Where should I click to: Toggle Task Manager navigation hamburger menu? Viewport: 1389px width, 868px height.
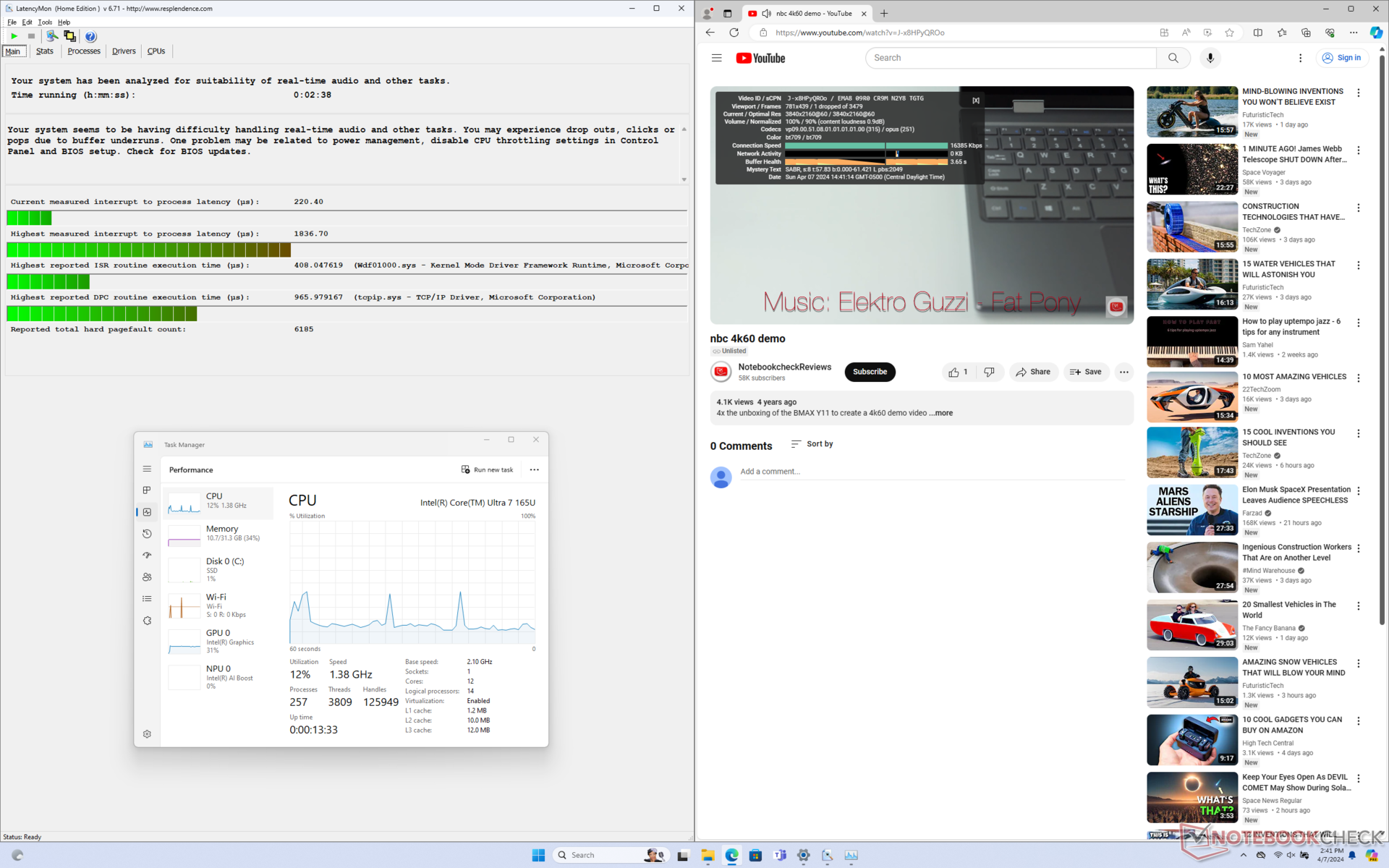147,469
